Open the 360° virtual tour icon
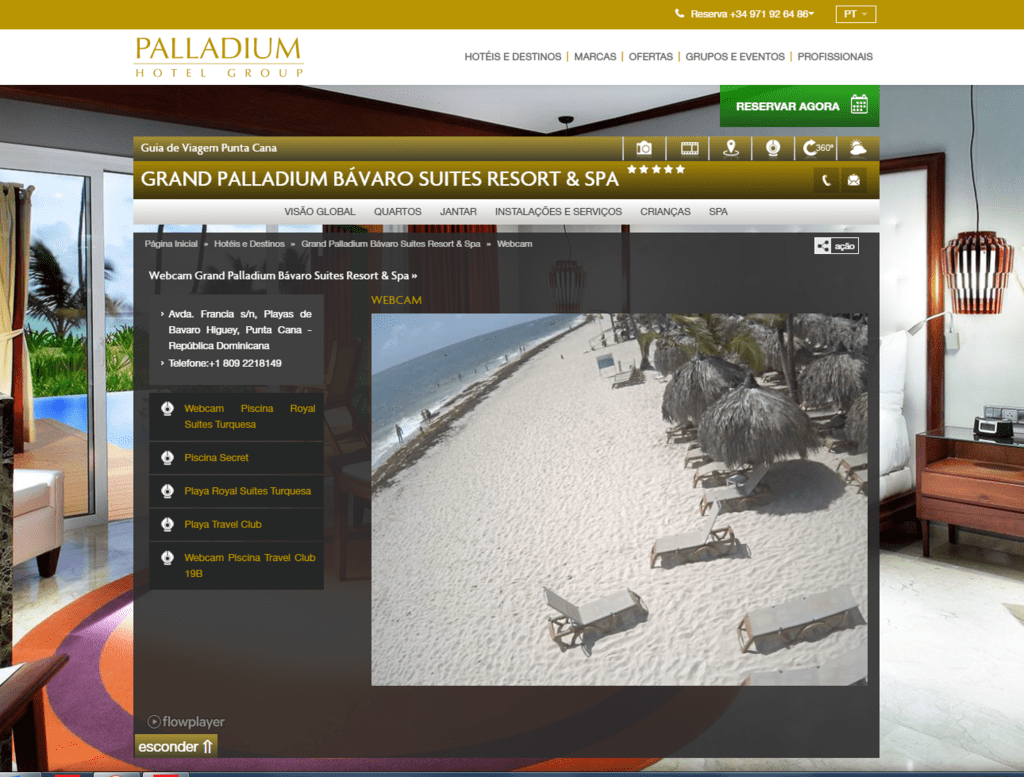1024x777 pixels. (x=816, y=148)
